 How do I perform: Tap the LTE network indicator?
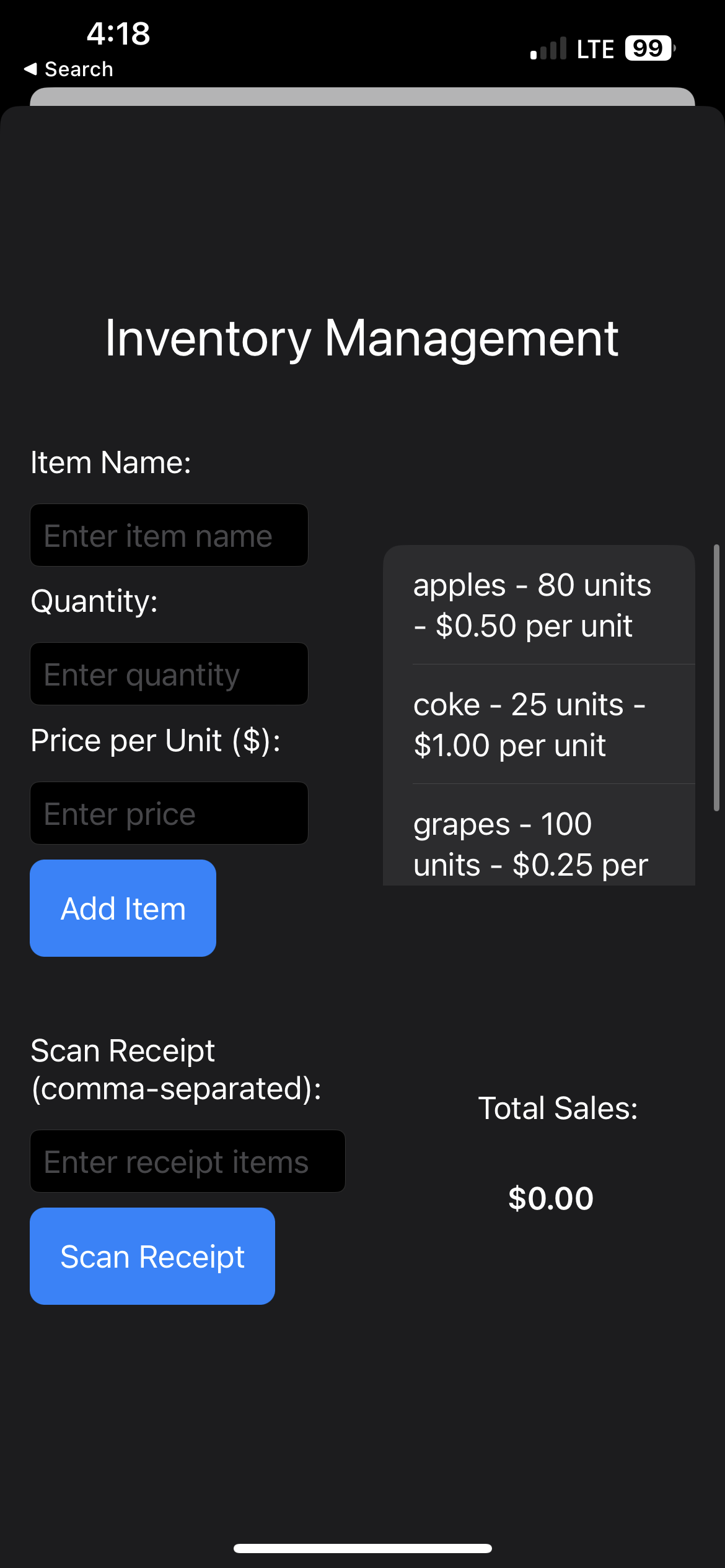point(595,50)
